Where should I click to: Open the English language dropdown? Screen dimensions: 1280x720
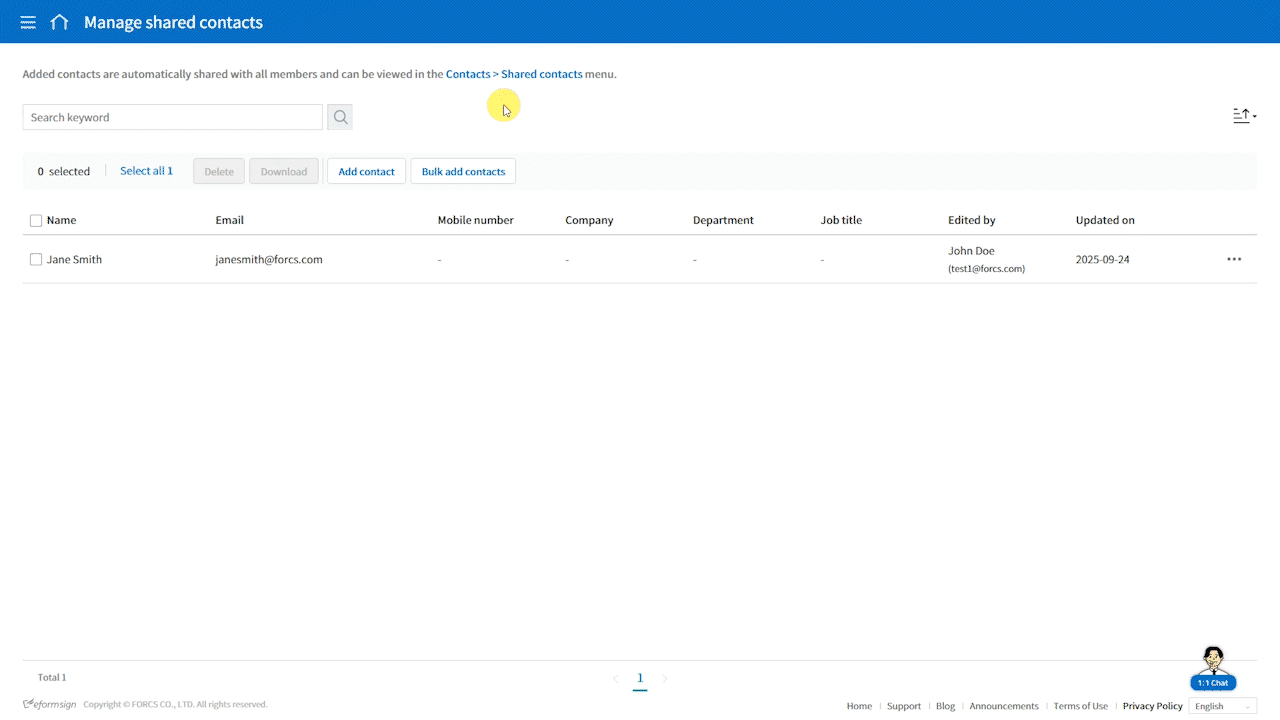tap(1222, 706)
